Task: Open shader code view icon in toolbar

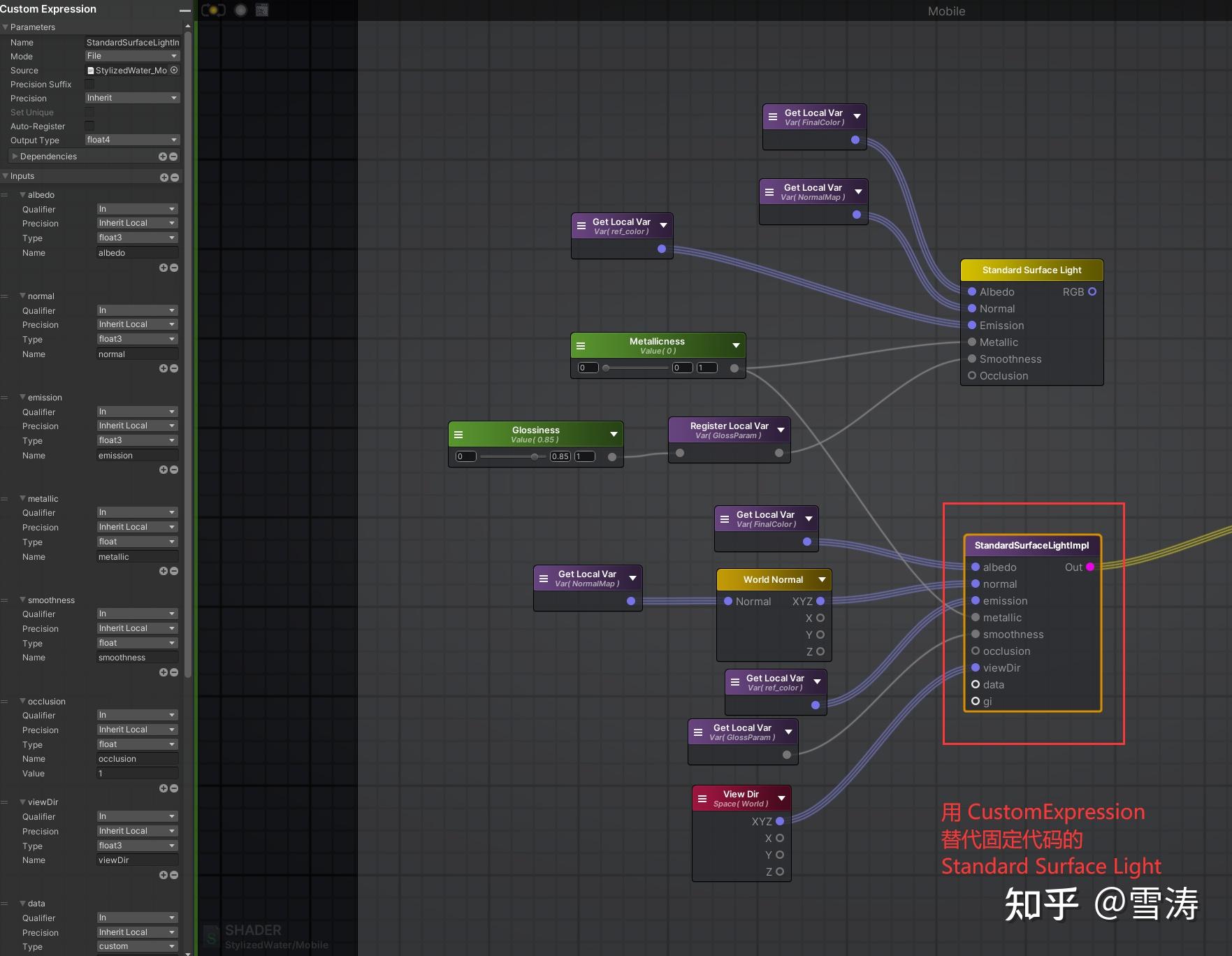Action: 261,10
